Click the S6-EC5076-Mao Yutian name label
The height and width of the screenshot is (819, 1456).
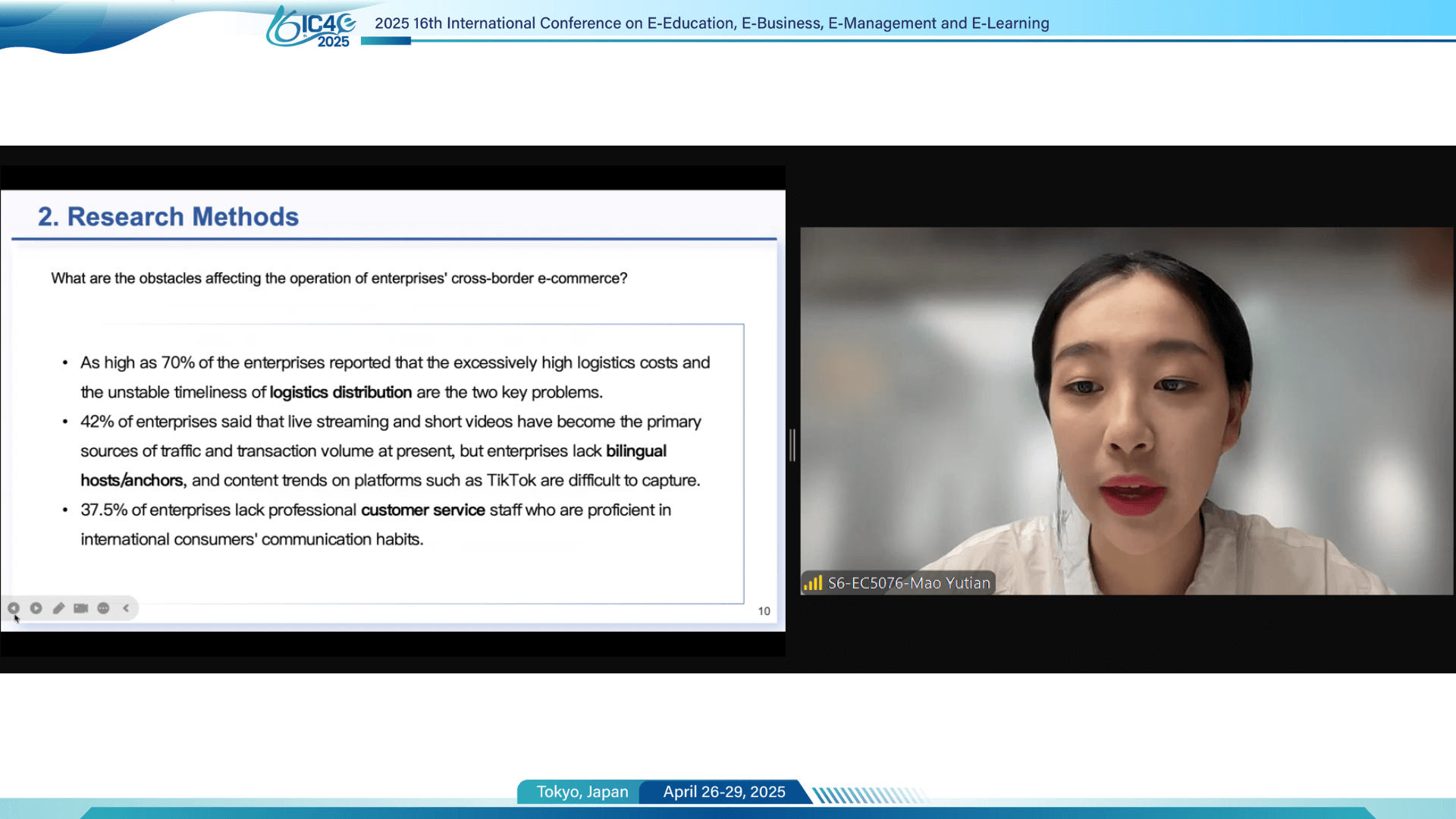tap(908, 583)
